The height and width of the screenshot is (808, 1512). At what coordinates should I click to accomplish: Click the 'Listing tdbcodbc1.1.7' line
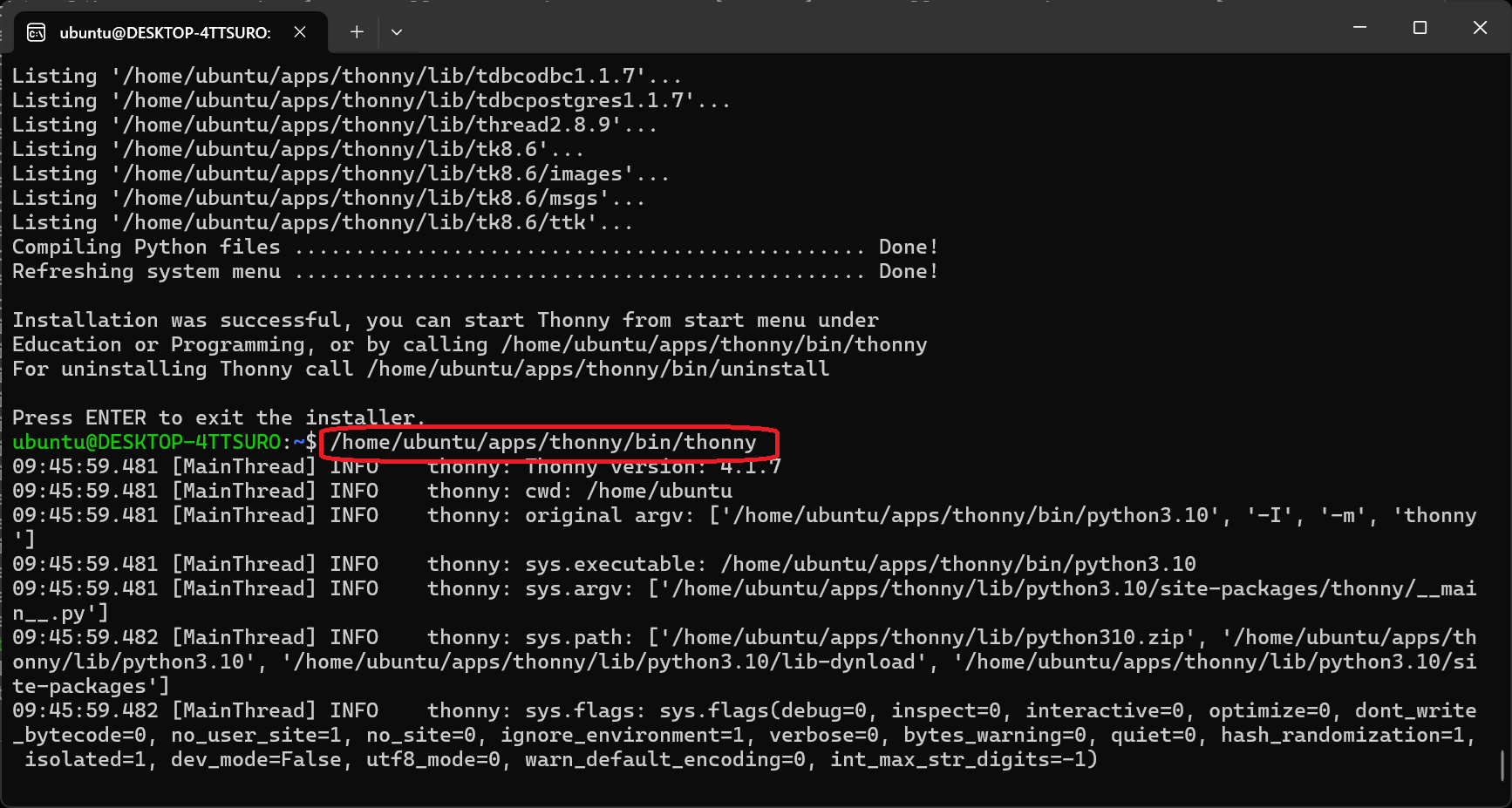pyautogui.click(x=347, y=76)
